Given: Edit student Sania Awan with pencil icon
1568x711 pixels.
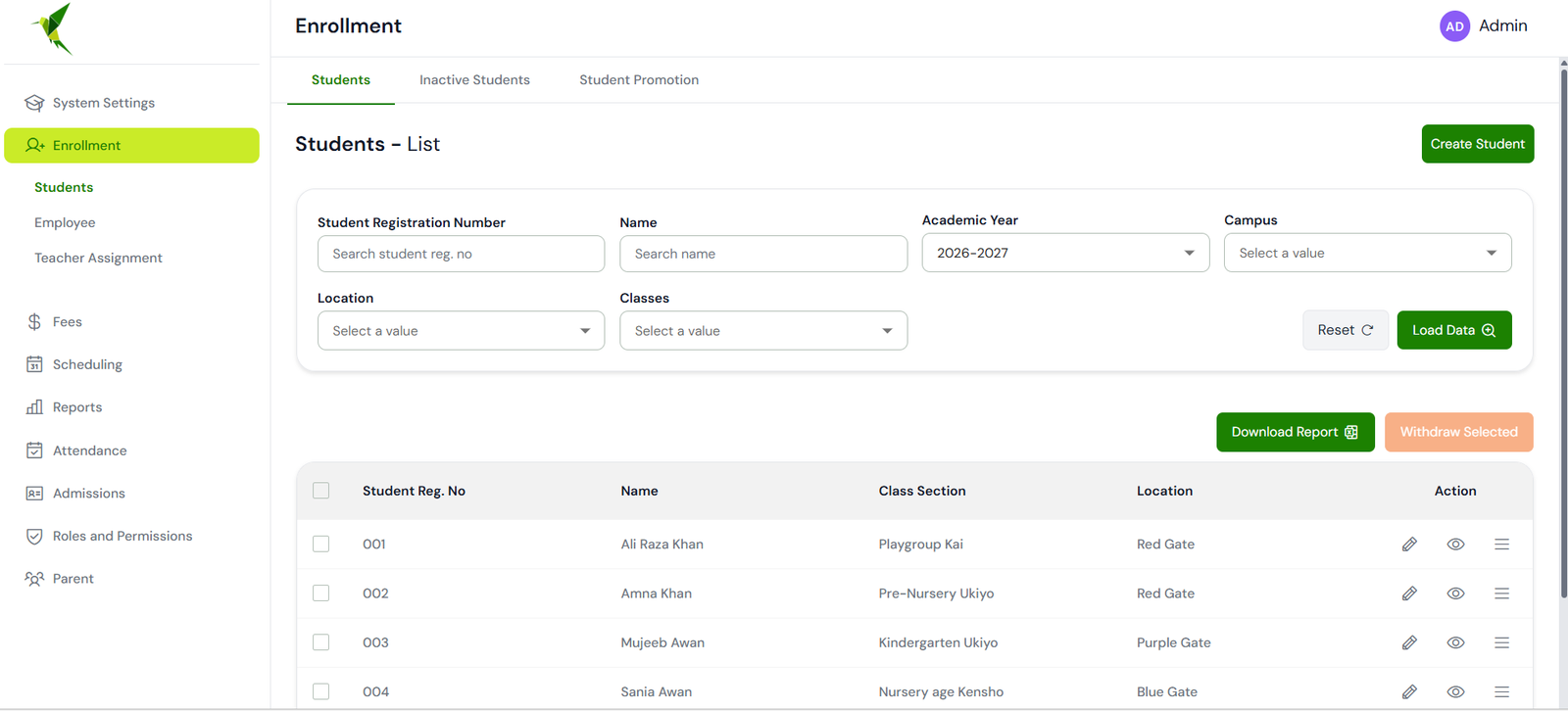Looking at the screenshot, I should point(1409,691).
